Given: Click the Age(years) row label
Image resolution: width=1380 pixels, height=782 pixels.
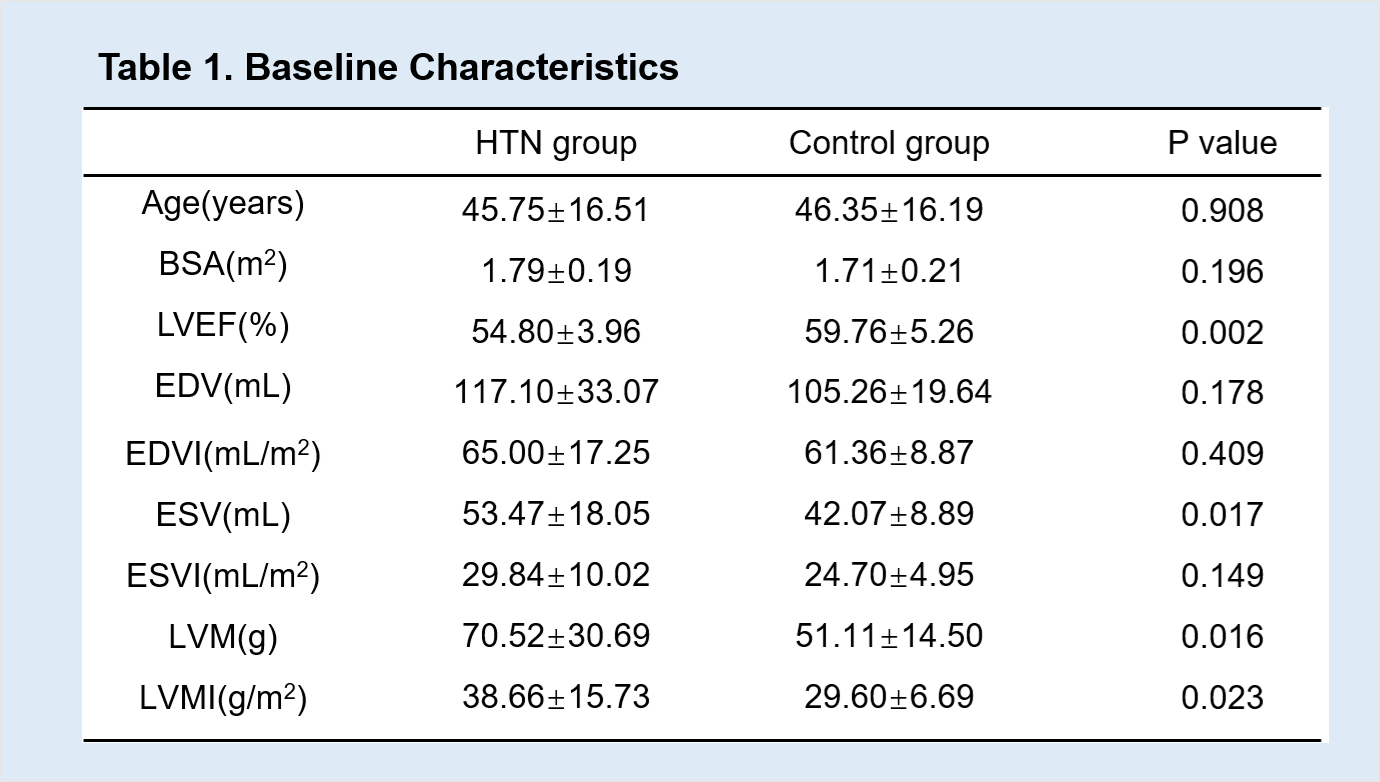Looking at the screenshot, I should point(223,203).
